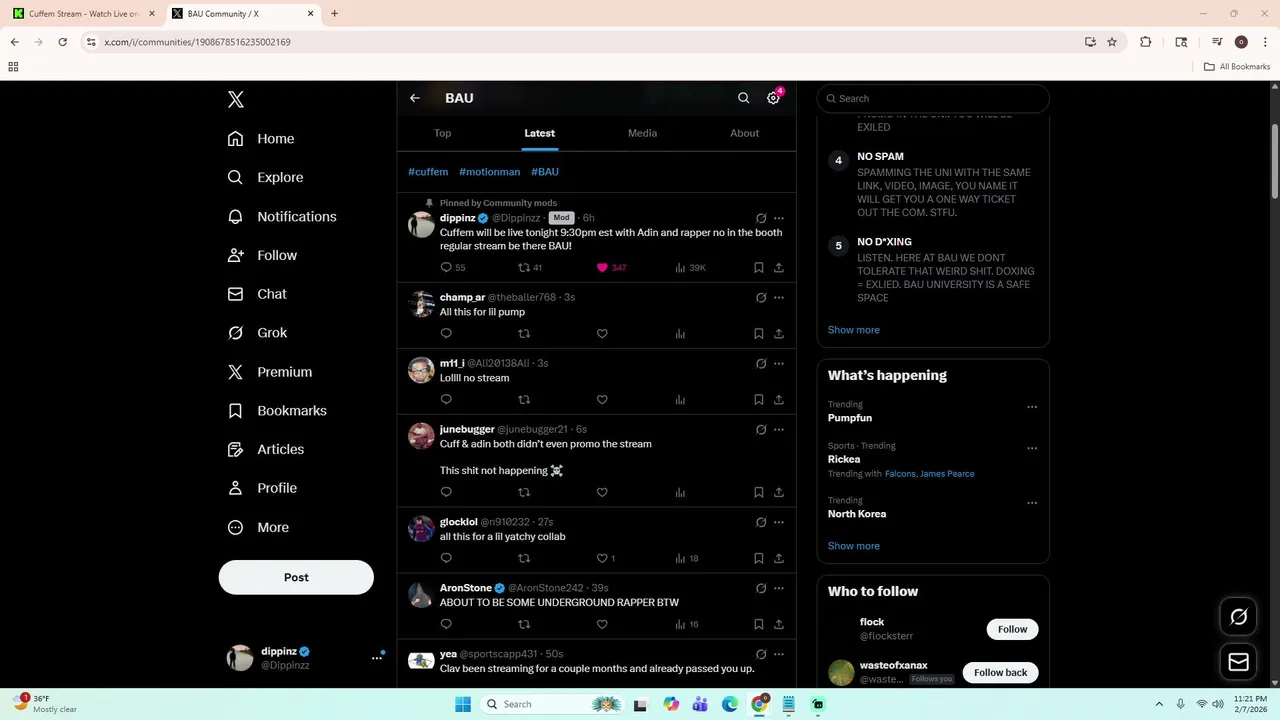Click dippinz profile avatar in pinned post
The width and height of the screenshot is (1280, 720).
click(421, 224)
